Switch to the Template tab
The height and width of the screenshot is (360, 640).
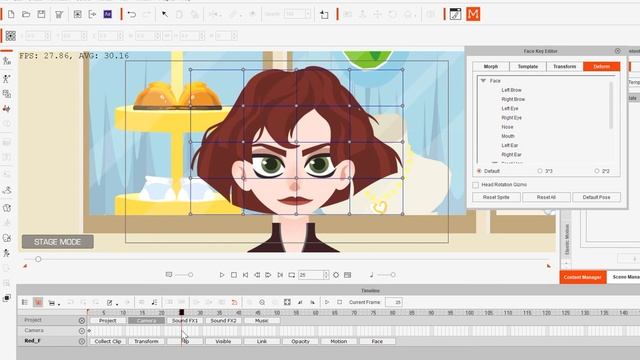coord(528,67)
